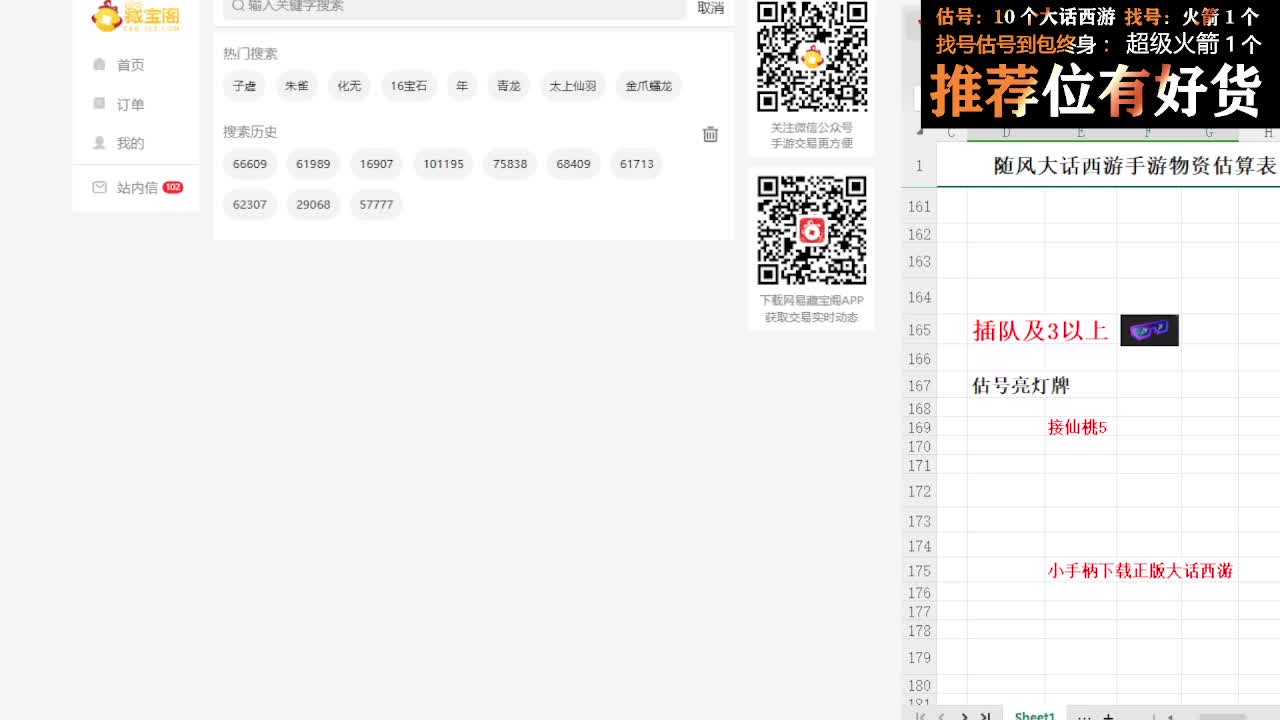Add a new worksheet with plus button

(1108, 715)
